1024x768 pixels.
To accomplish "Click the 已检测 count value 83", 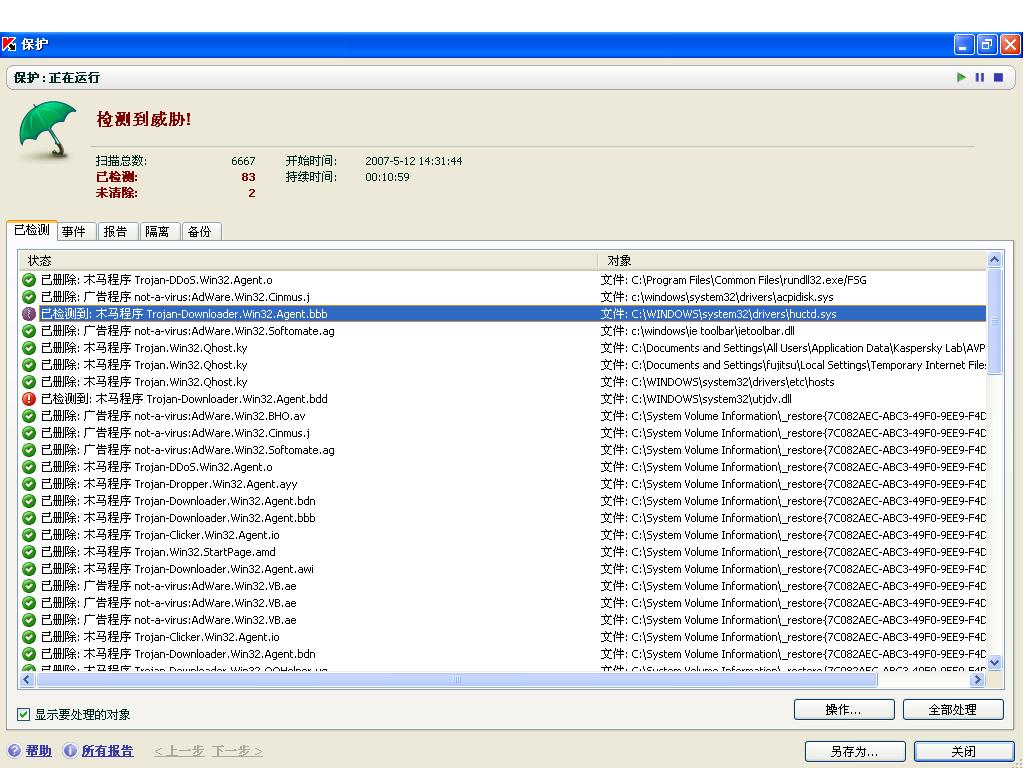I will click(248, 177).
